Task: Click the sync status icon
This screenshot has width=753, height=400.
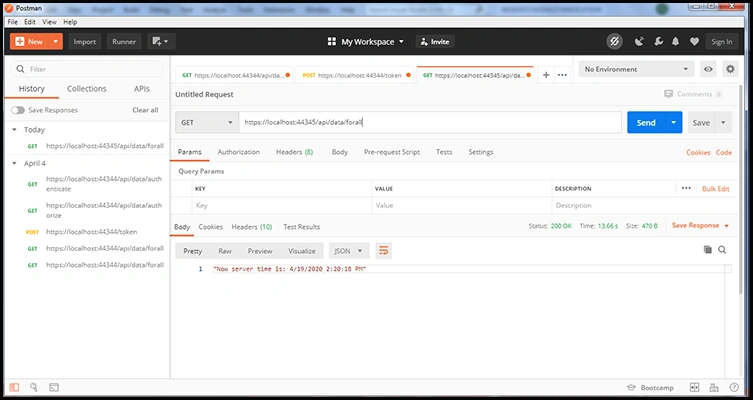Action: point(614,42)
